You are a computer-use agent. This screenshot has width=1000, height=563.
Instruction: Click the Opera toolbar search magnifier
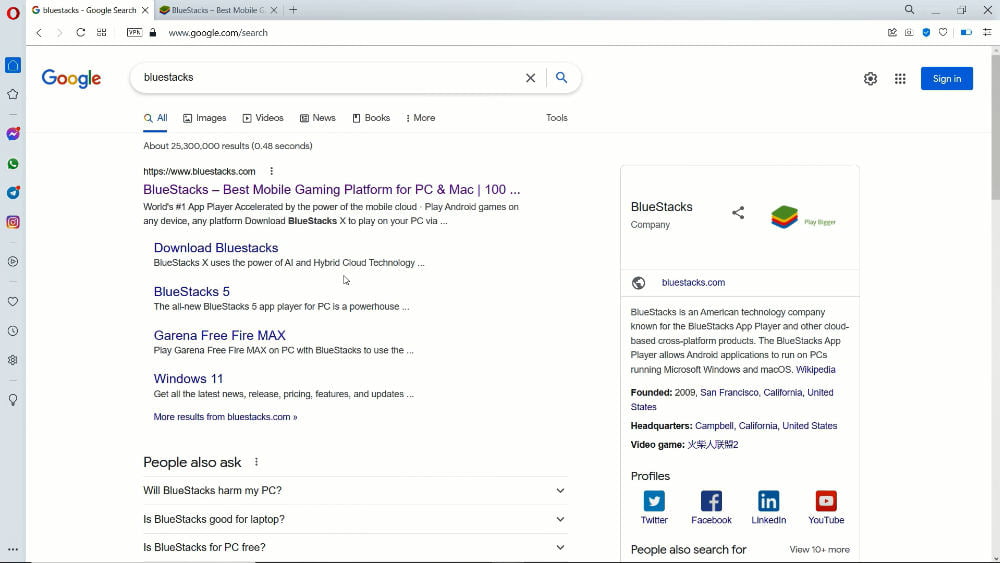point(909,10)
